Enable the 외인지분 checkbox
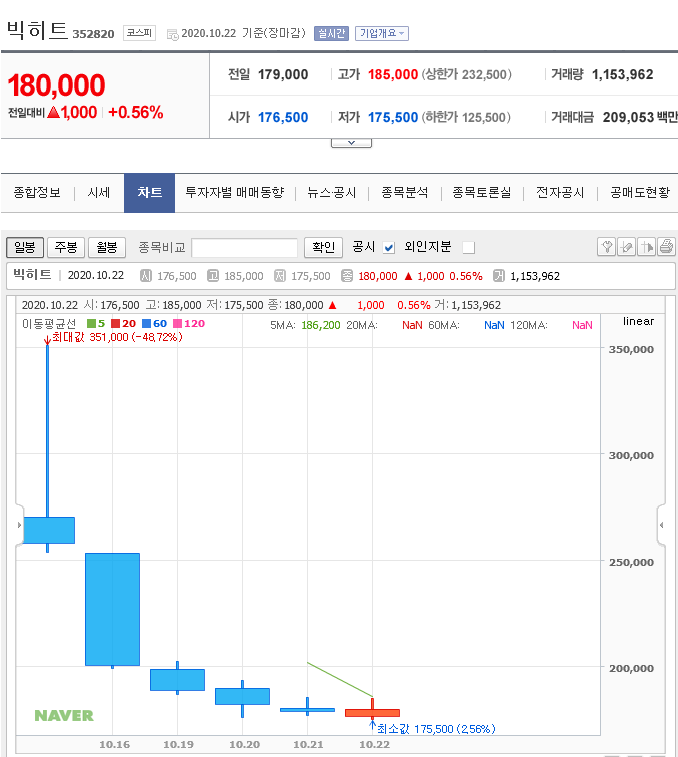The width and height of the screenshot is (678, 757). click(468, 247)
